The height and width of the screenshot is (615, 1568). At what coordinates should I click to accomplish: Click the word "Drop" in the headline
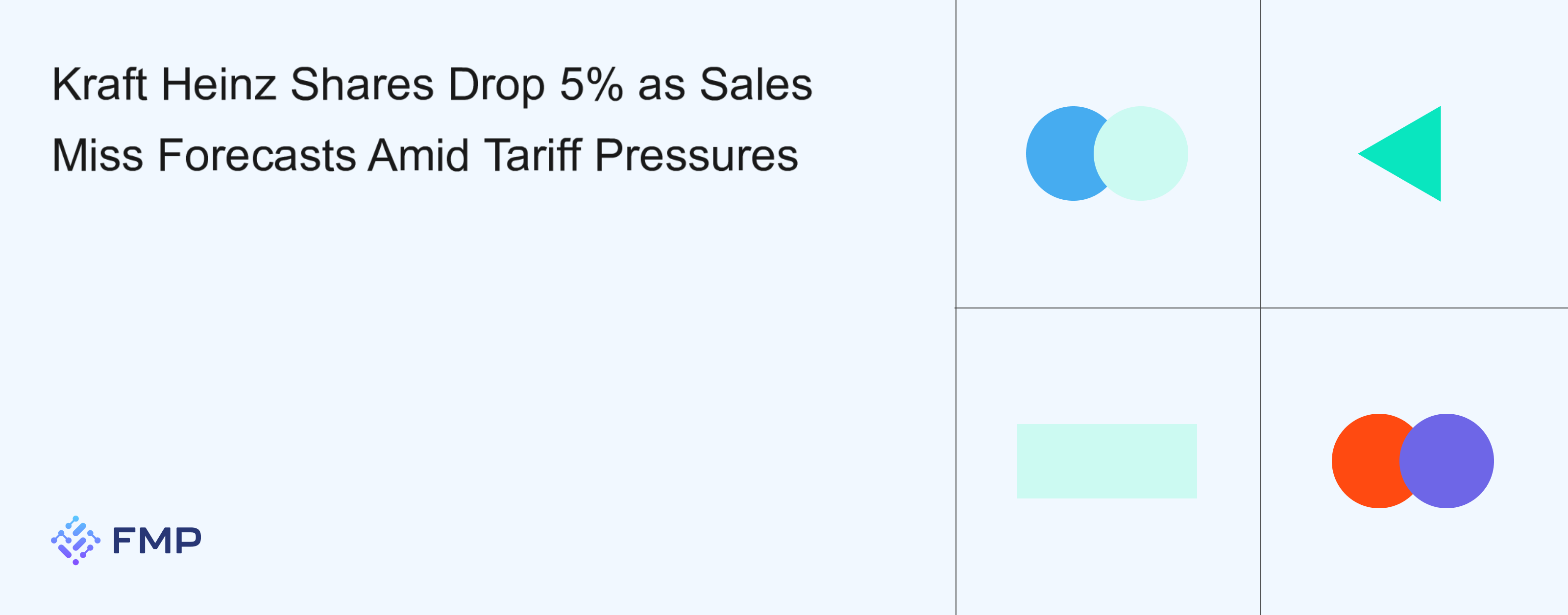496,86
